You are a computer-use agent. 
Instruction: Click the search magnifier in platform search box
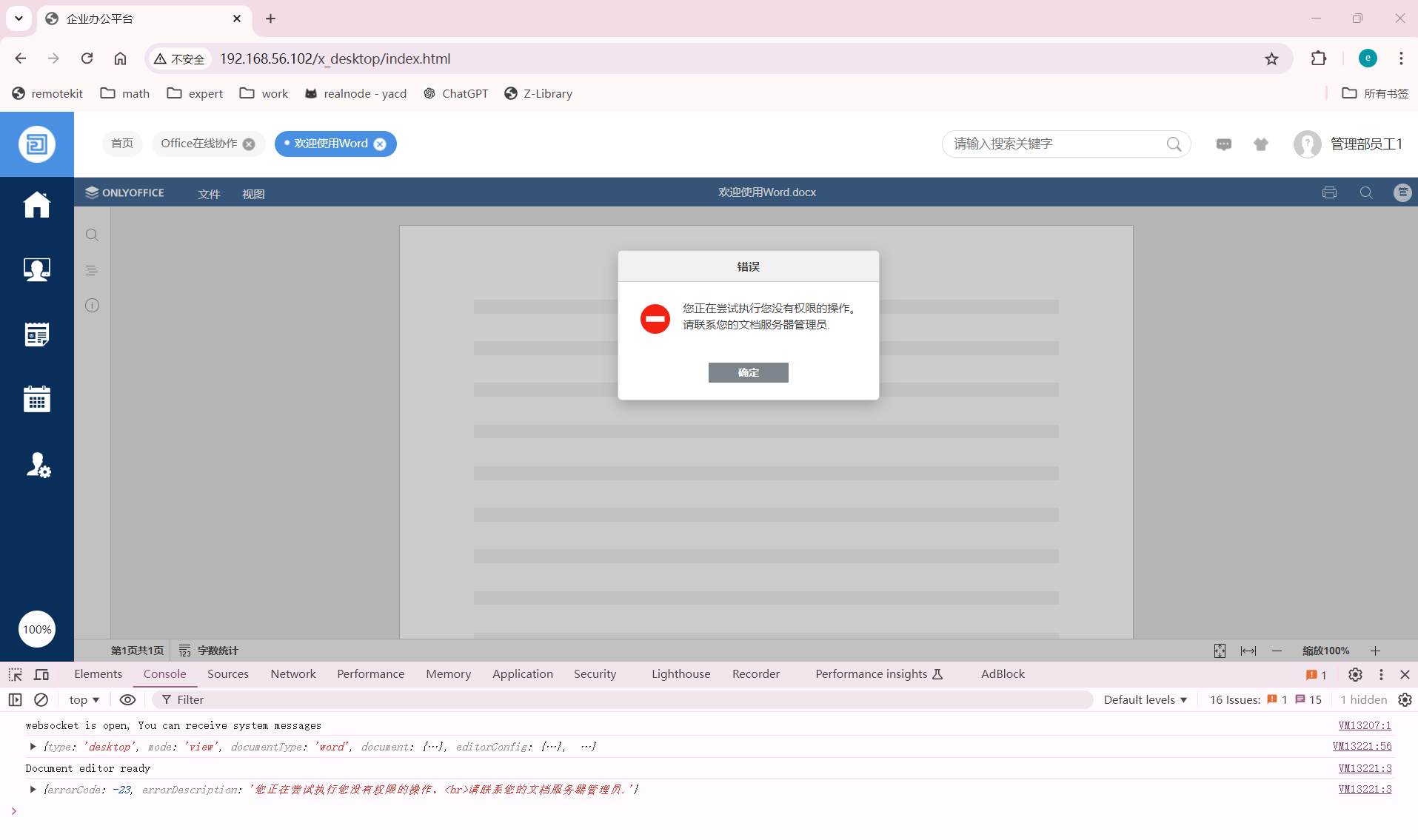click(x=1174, y=144)
